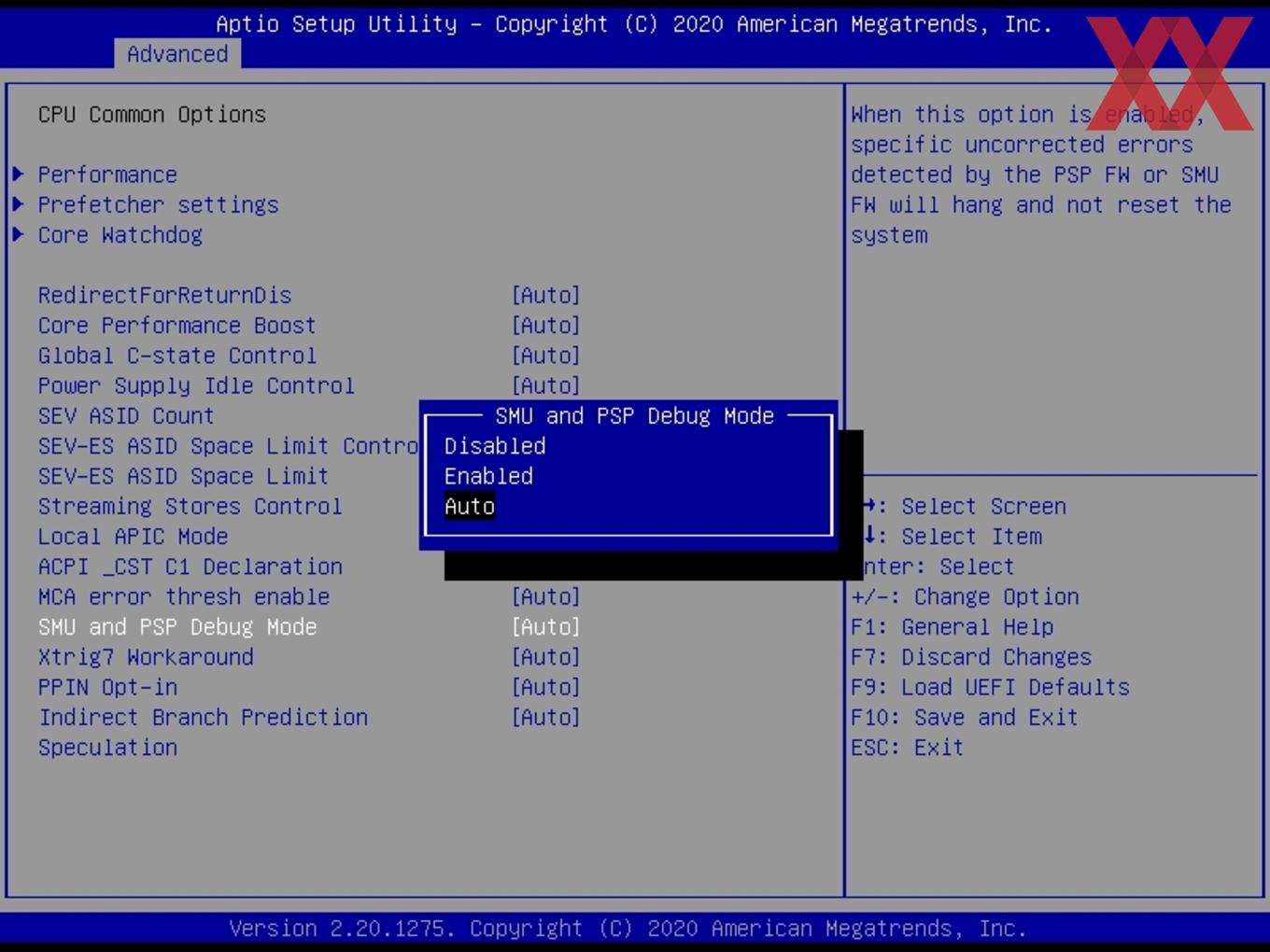Select SMU and PSP Debug Mode setting
This screenshot has width=1270, height=952.
pyautogui.click(x=177, y=627)
